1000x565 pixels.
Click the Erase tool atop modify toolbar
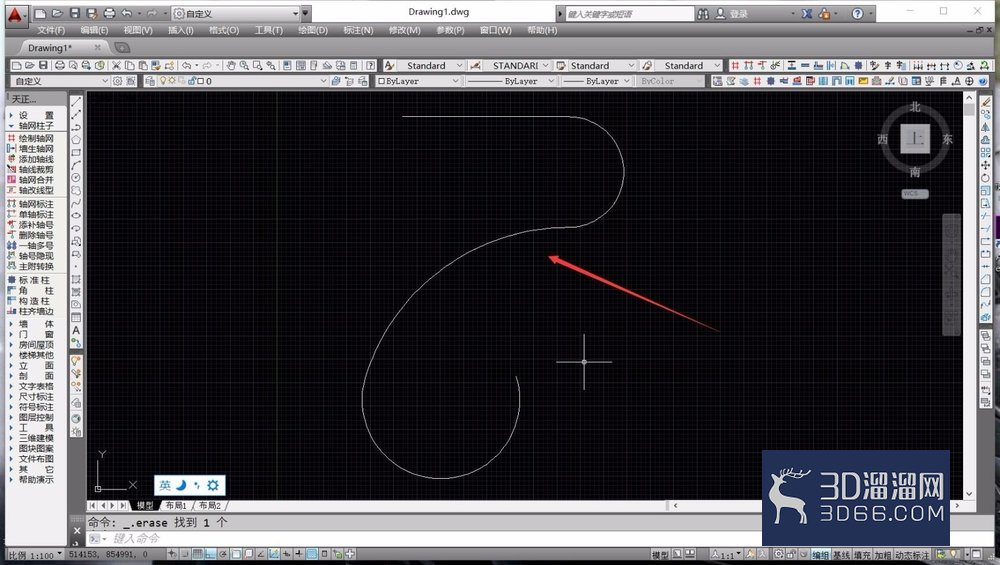[x=985, y=101]
